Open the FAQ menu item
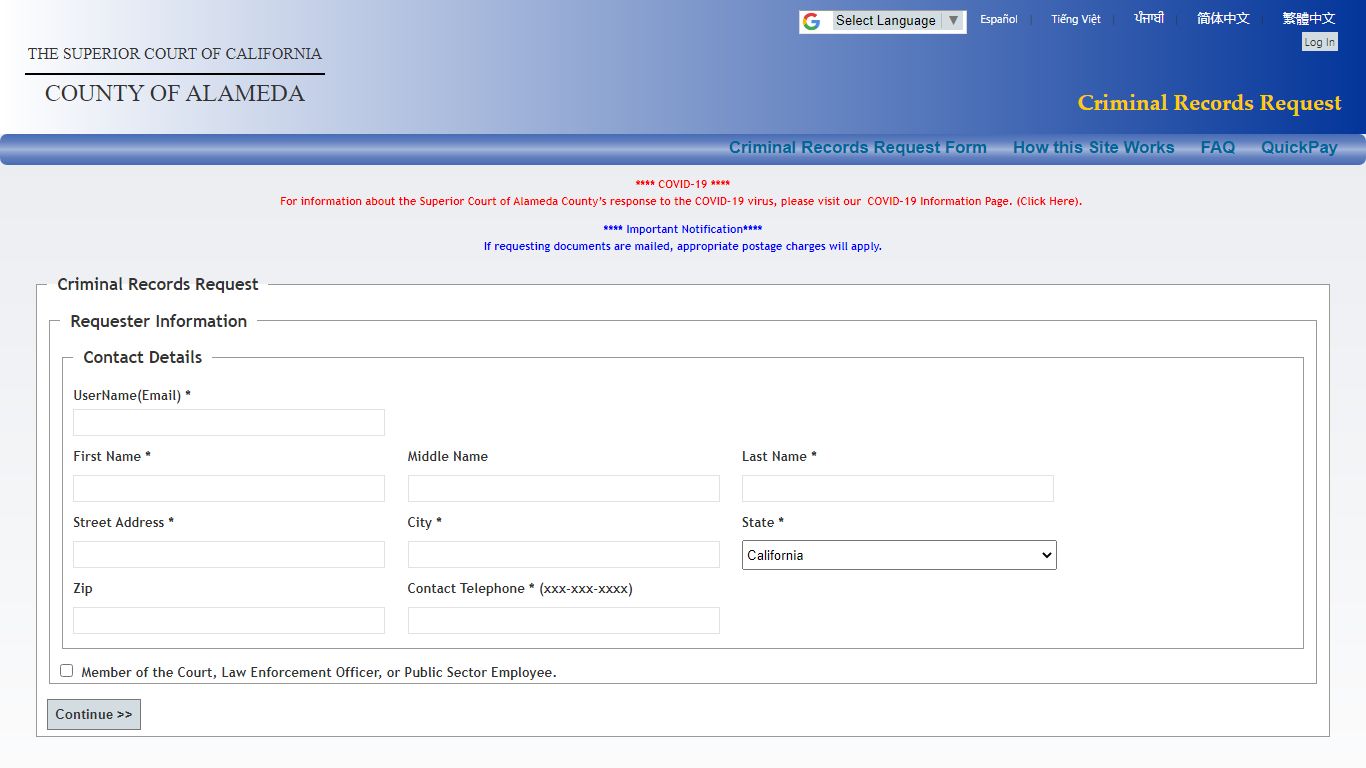Viewport: 1366px width, 768px height. tap(1217, 148)
